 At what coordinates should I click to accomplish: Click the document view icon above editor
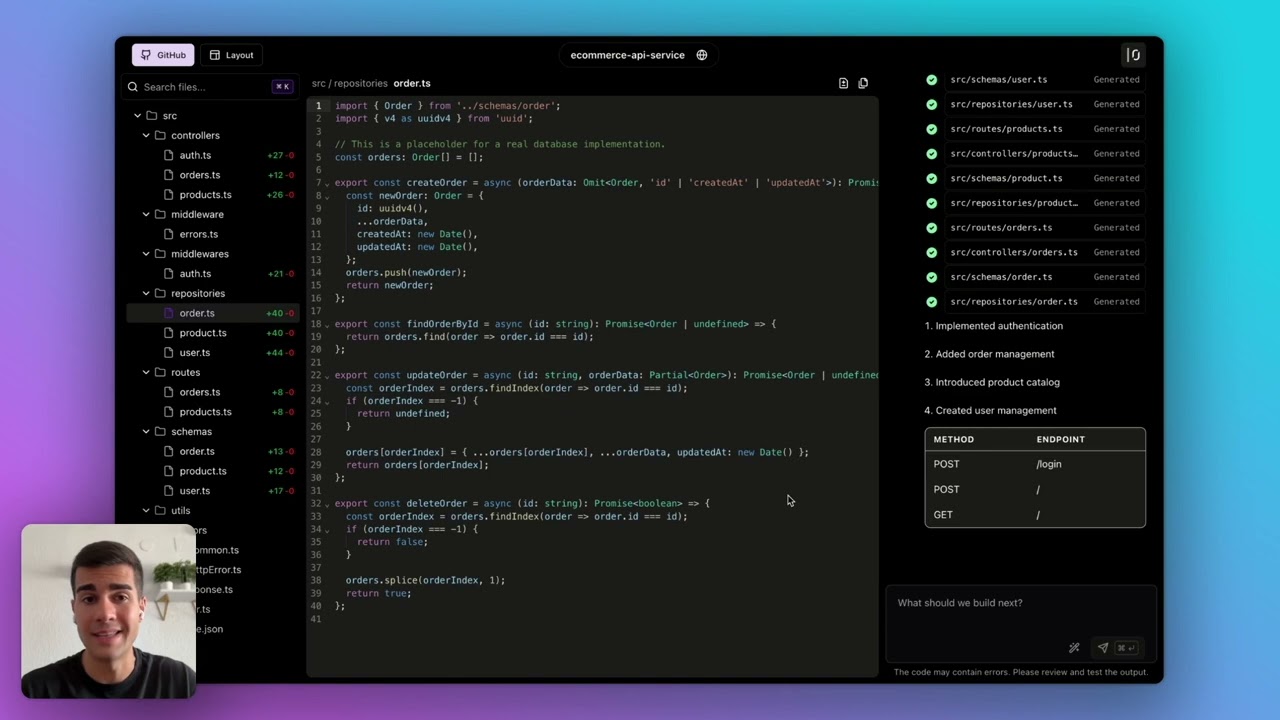(843, 84)
